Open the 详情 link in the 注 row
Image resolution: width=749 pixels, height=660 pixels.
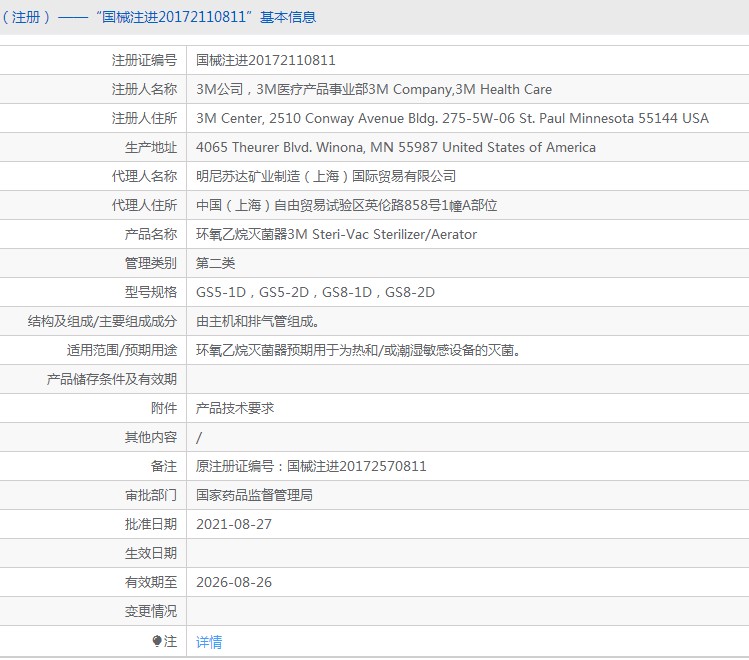209,642
